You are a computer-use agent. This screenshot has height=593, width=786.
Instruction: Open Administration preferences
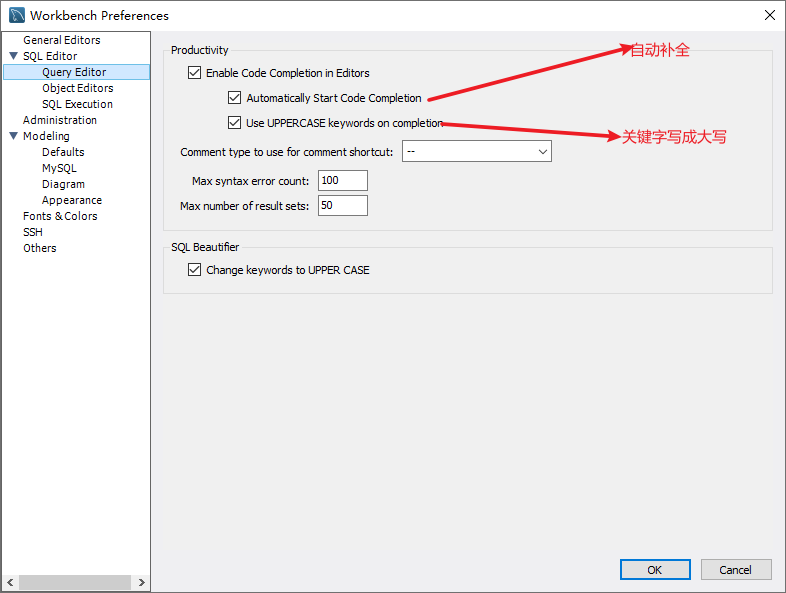(x=60, y=120)
